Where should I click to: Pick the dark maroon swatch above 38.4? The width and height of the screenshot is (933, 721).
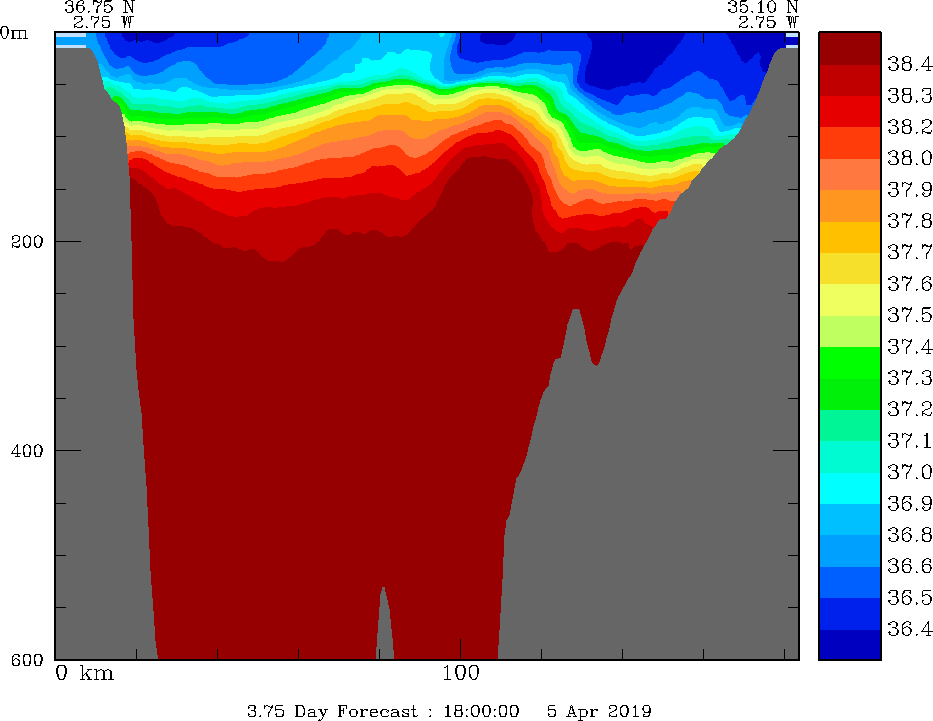click(x=850, y=48)
